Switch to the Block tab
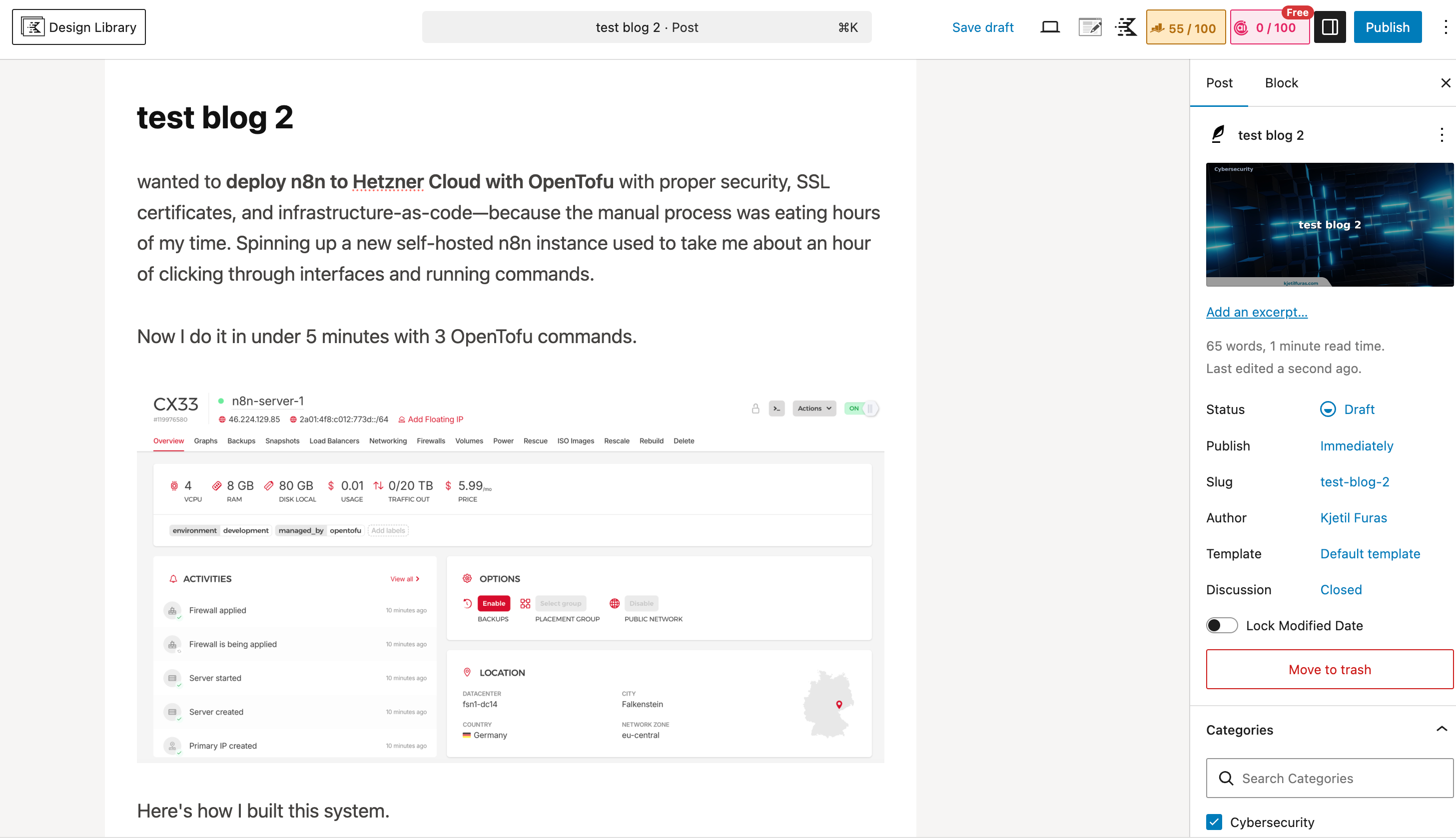The height and width of the screenshot is (838, 1456). click(x=1281, y=82)
